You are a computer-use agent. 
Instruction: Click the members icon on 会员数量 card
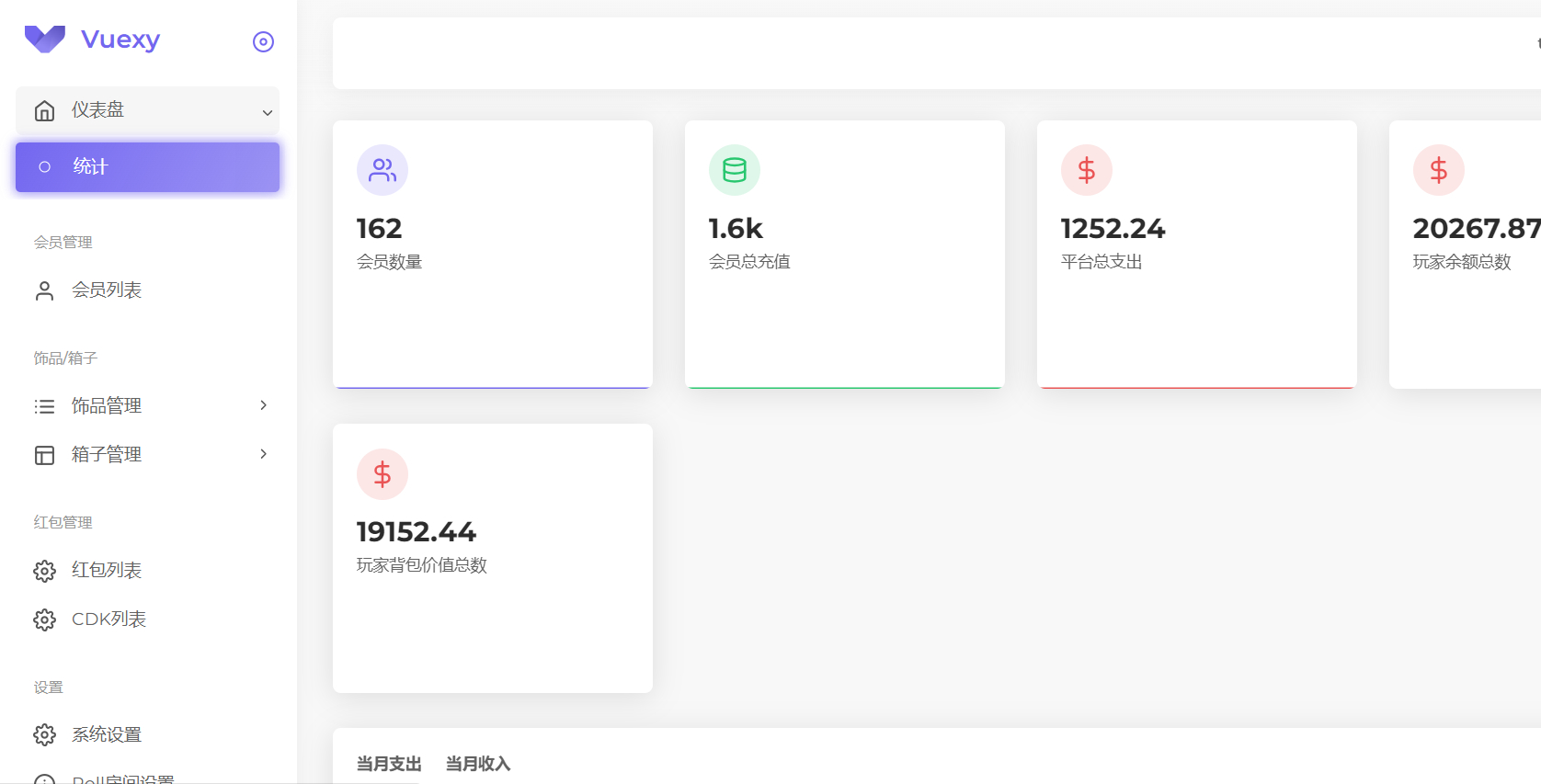coord(382,170)
